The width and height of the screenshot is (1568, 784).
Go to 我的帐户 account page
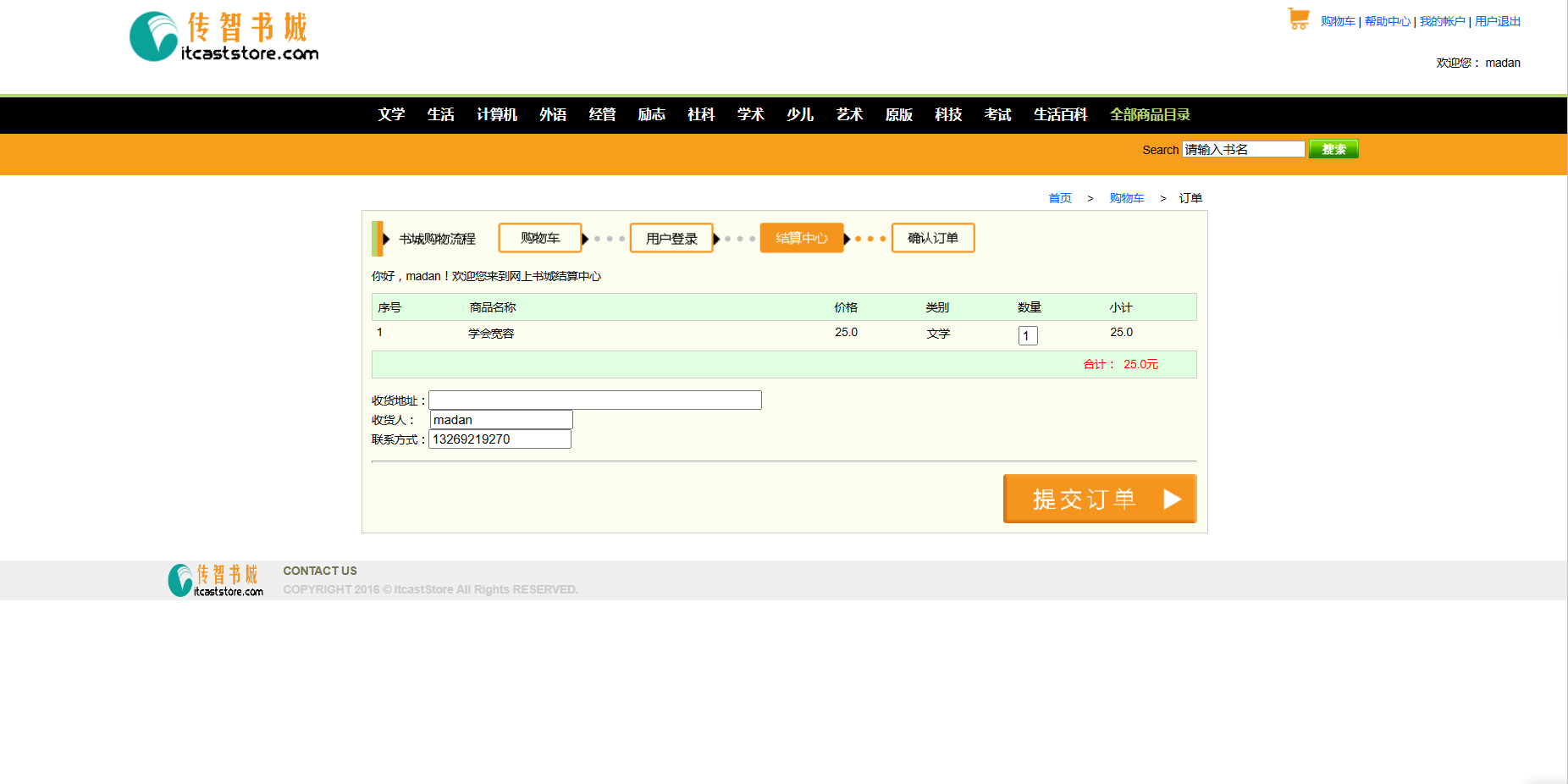tap(1442, 21)
